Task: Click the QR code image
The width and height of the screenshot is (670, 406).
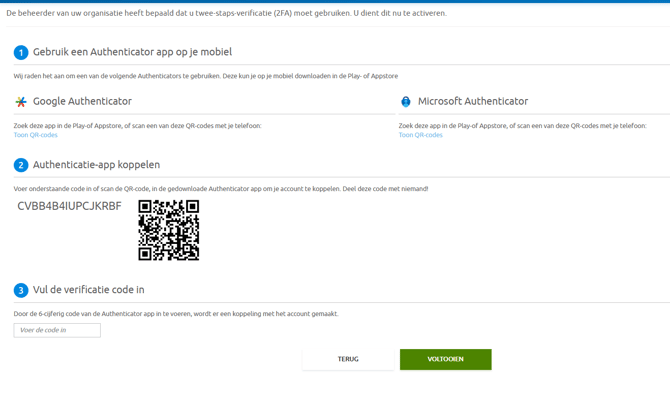Action: point(168,230)
